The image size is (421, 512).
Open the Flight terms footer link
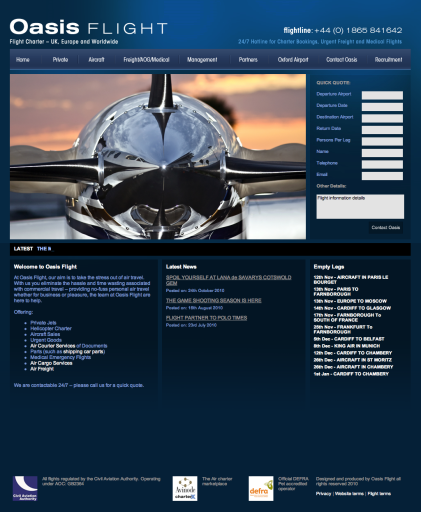point(379,494)
